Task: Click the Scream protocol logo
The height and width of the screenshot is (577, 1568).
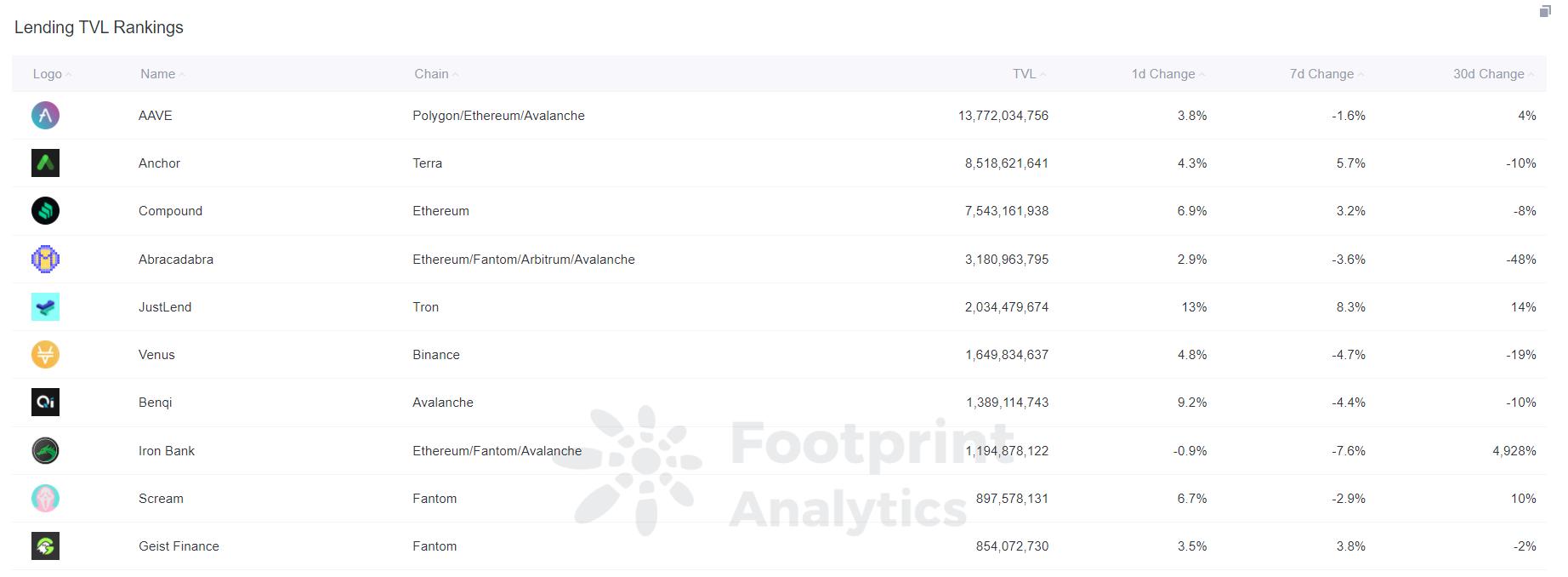Action: pos(45,498)
